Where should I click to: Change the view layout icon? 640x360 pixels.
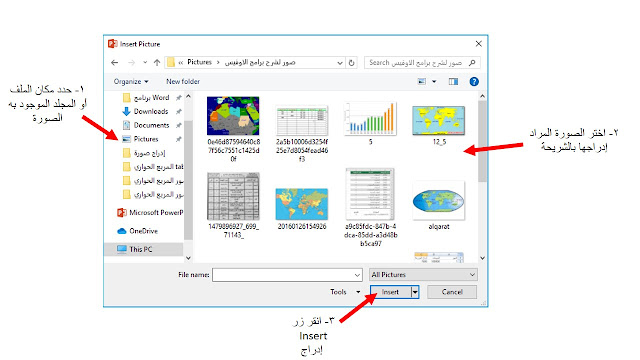click(422, 82)
